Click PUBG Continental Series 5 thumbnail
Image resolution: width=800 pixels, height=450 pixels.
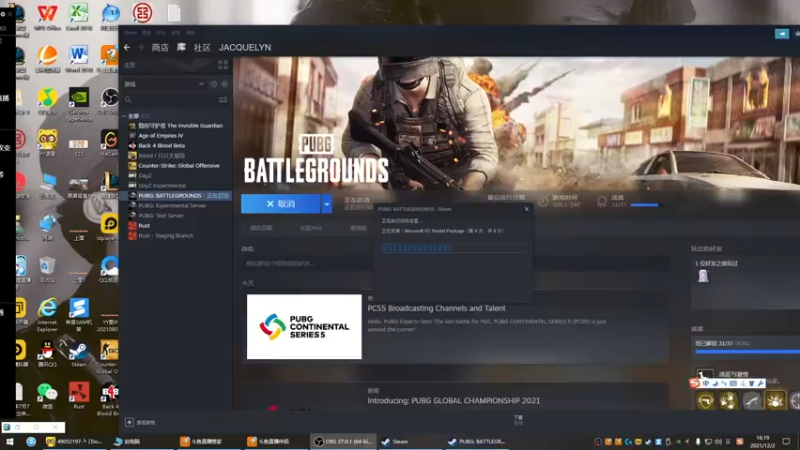[x=304, y=327]
